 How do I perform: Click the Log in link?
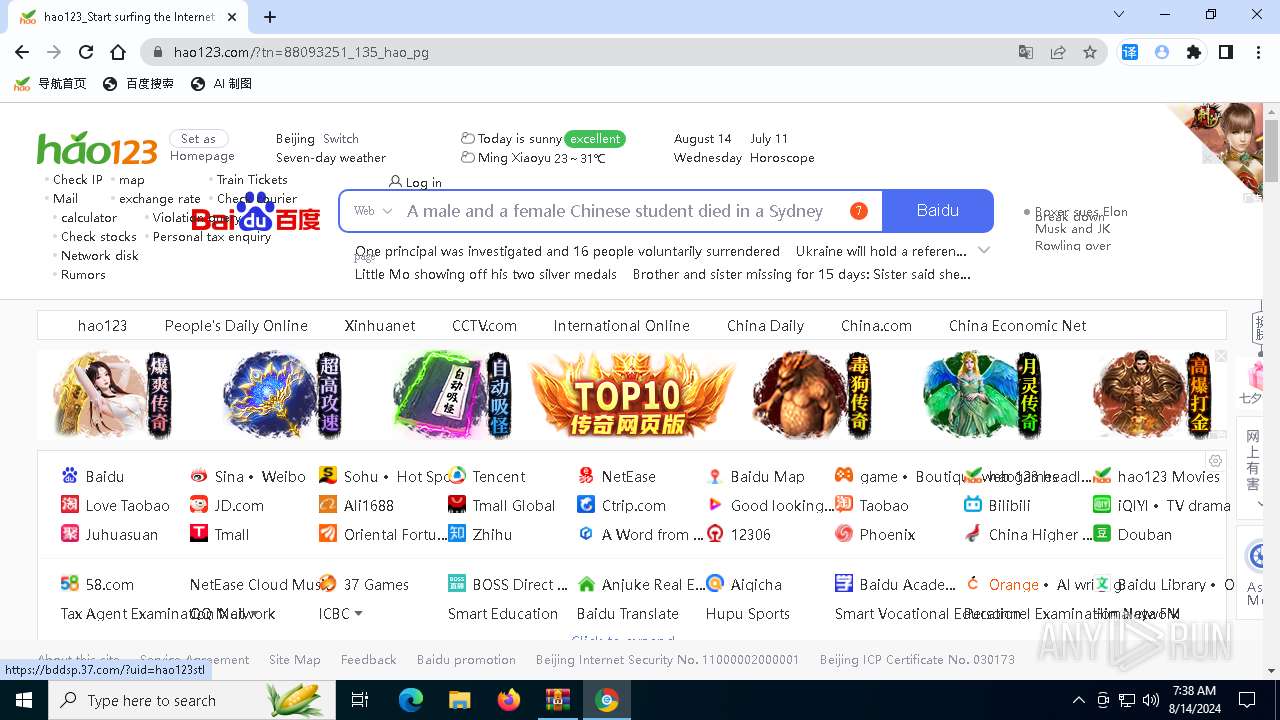(415, 182)
